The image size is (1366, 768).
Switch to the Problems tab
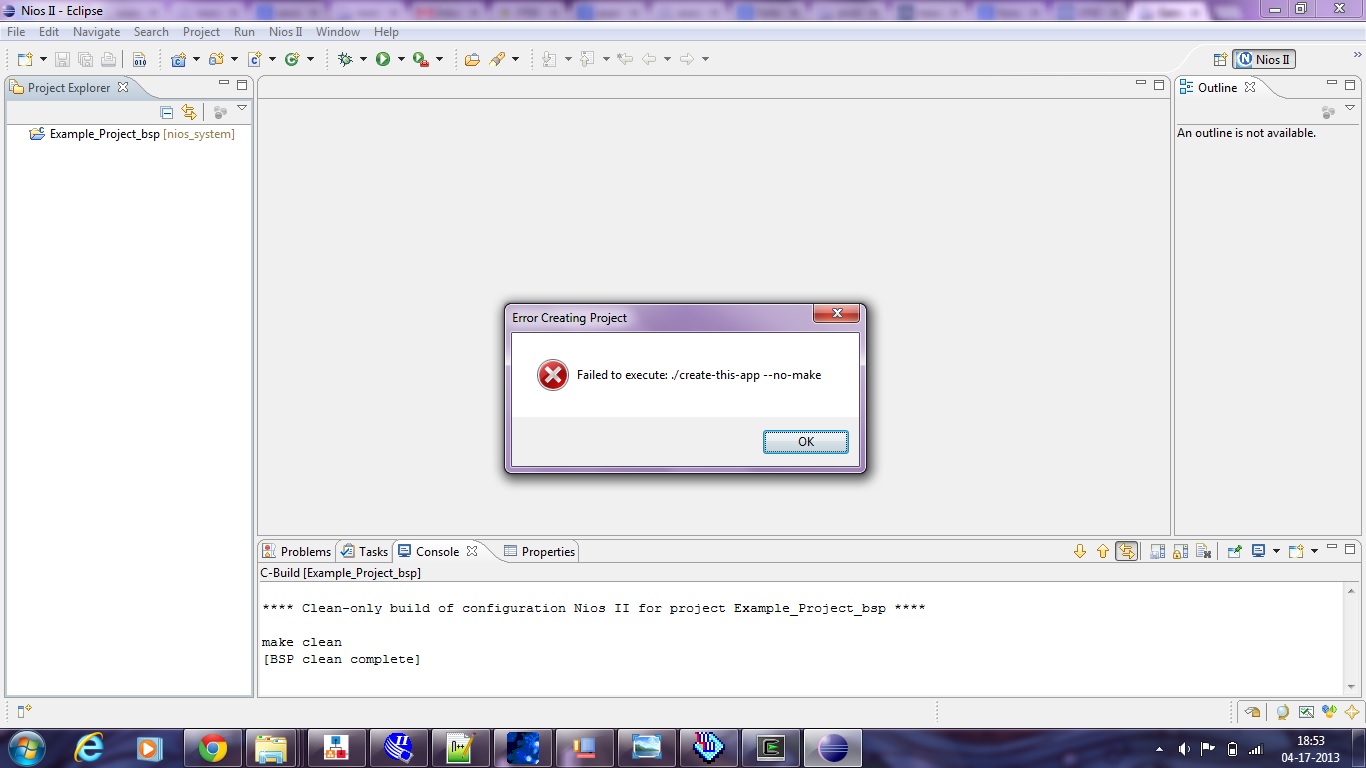pos(296,551)
